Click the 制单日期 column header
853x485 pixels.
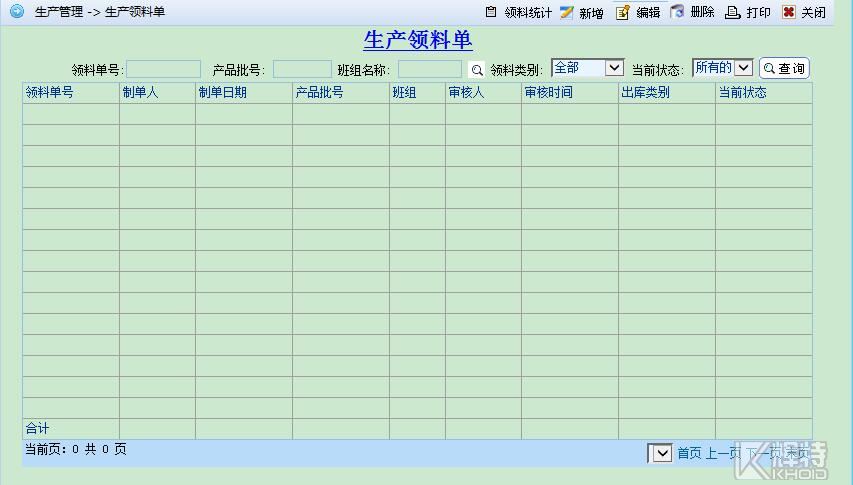pyautogui.click(x=223, y=92)
